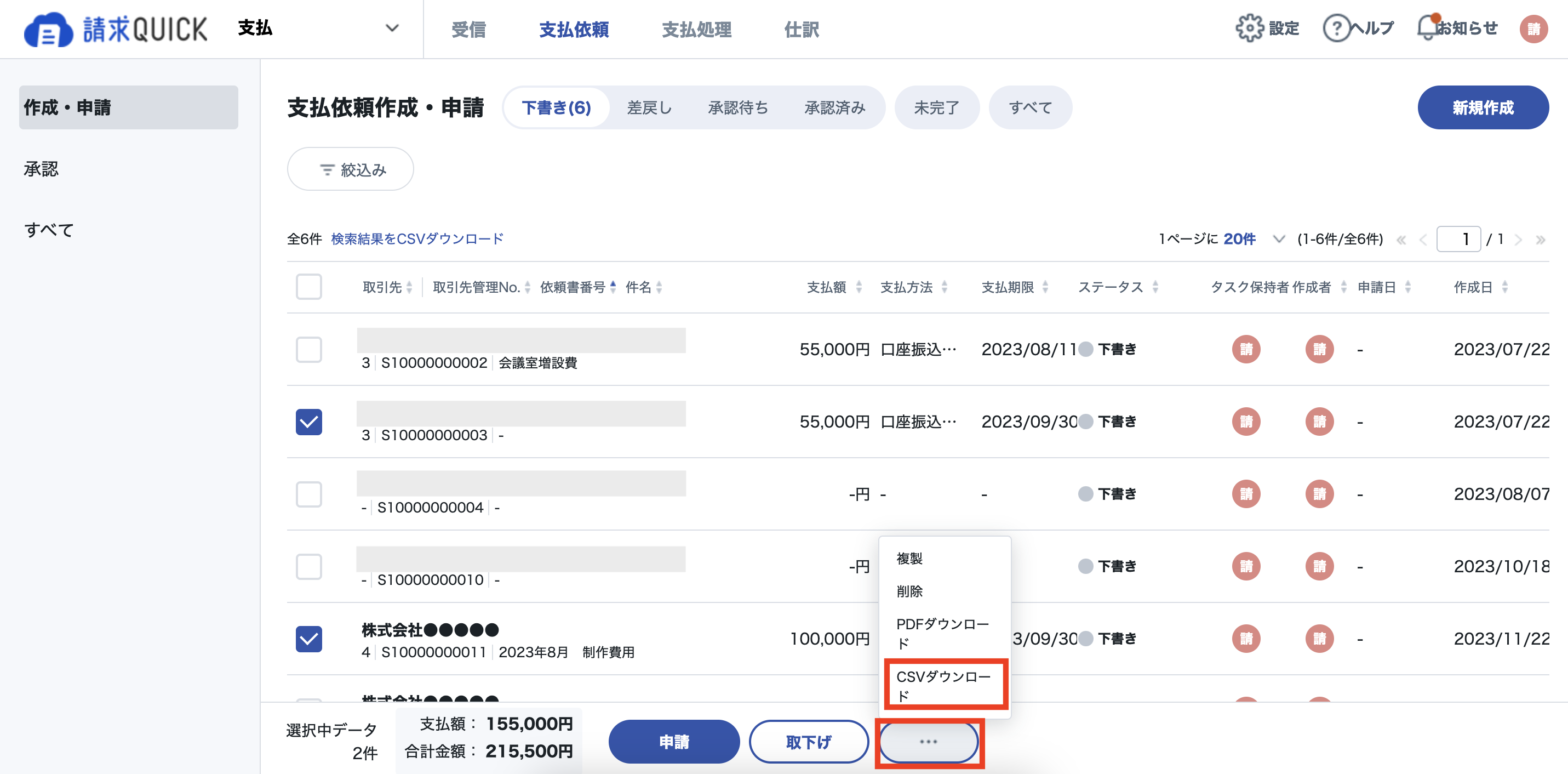Open the 仕訳 tab

coord(802,29)
